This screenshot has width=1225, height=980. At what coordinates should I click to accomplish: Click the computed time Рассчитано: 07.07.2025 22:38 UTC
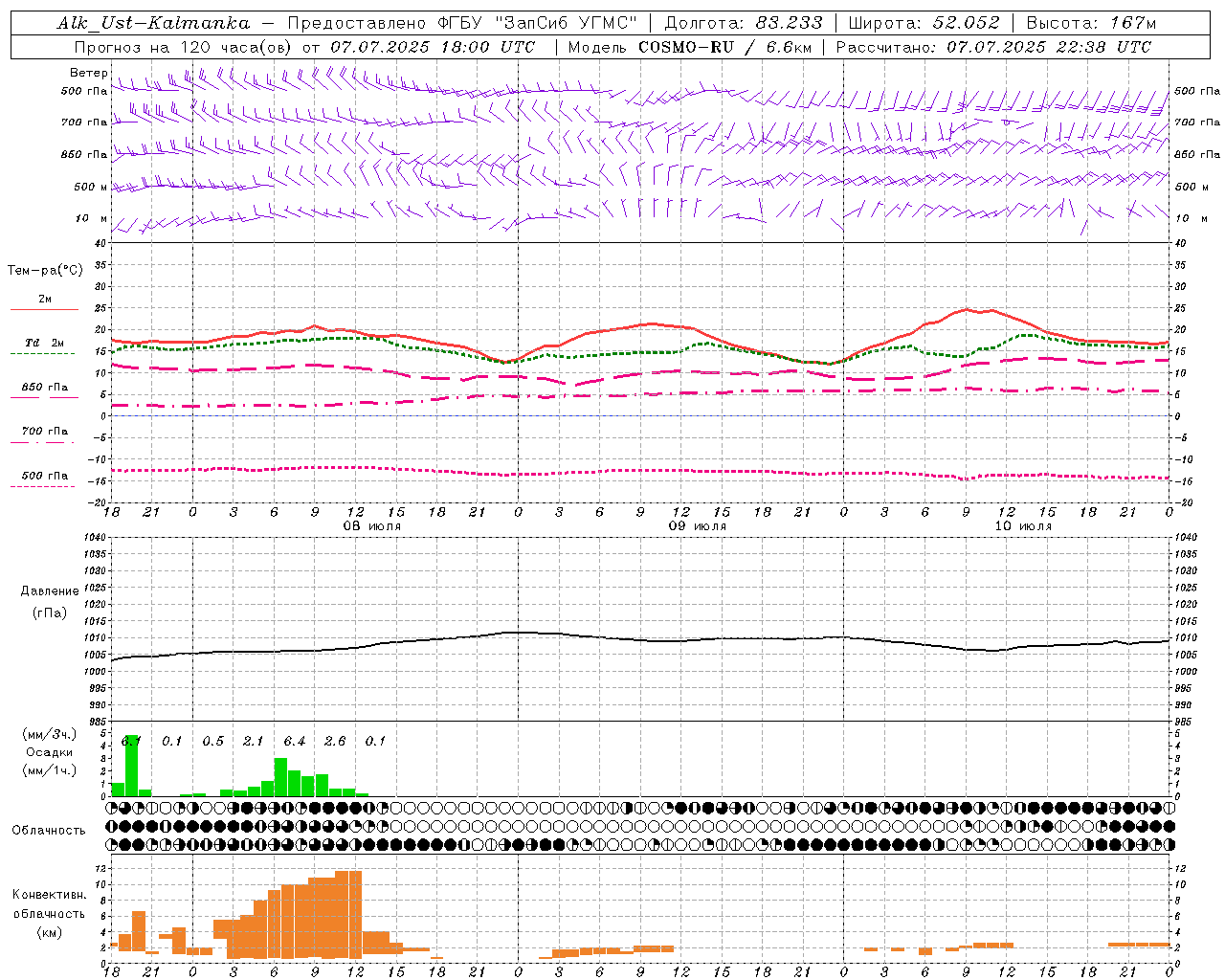coord(993,47)
